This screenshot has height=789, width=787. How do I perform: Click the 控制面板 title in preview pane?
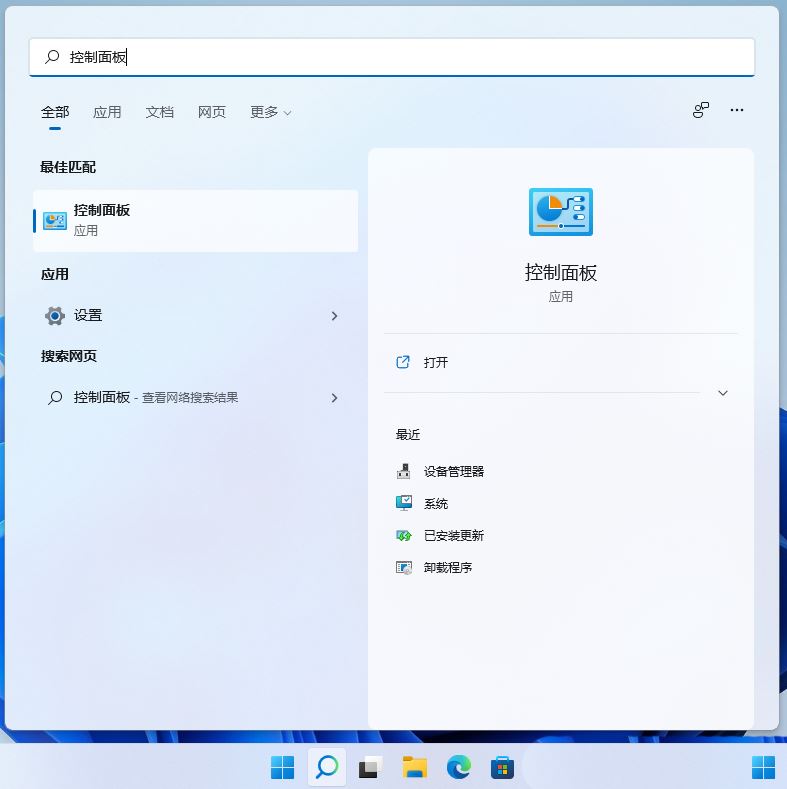tap(561, 273)
